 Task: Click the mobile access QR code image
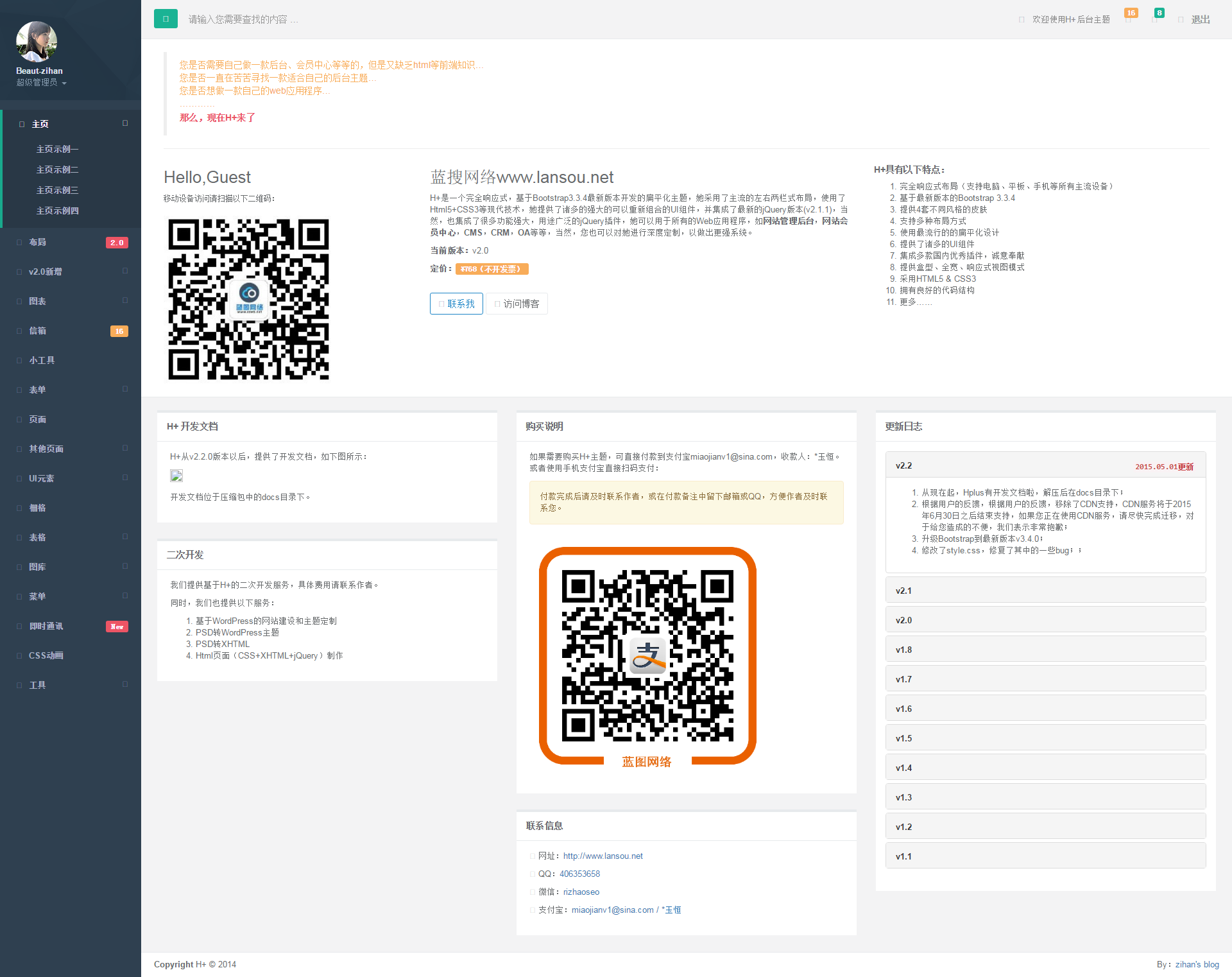(248, 300)
